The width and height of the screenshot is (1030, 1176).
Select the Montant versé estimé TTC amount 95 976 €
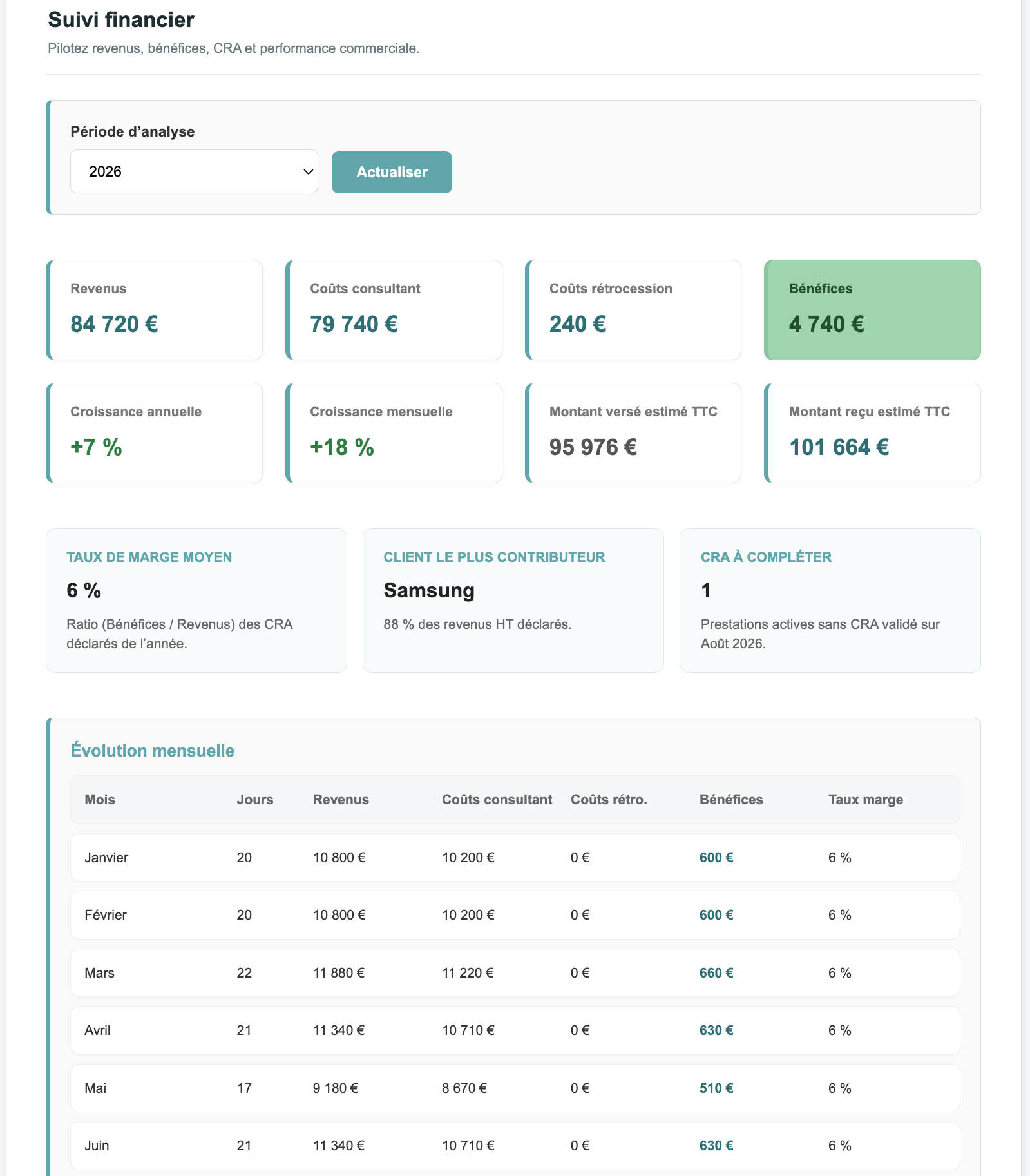[593, 447]
